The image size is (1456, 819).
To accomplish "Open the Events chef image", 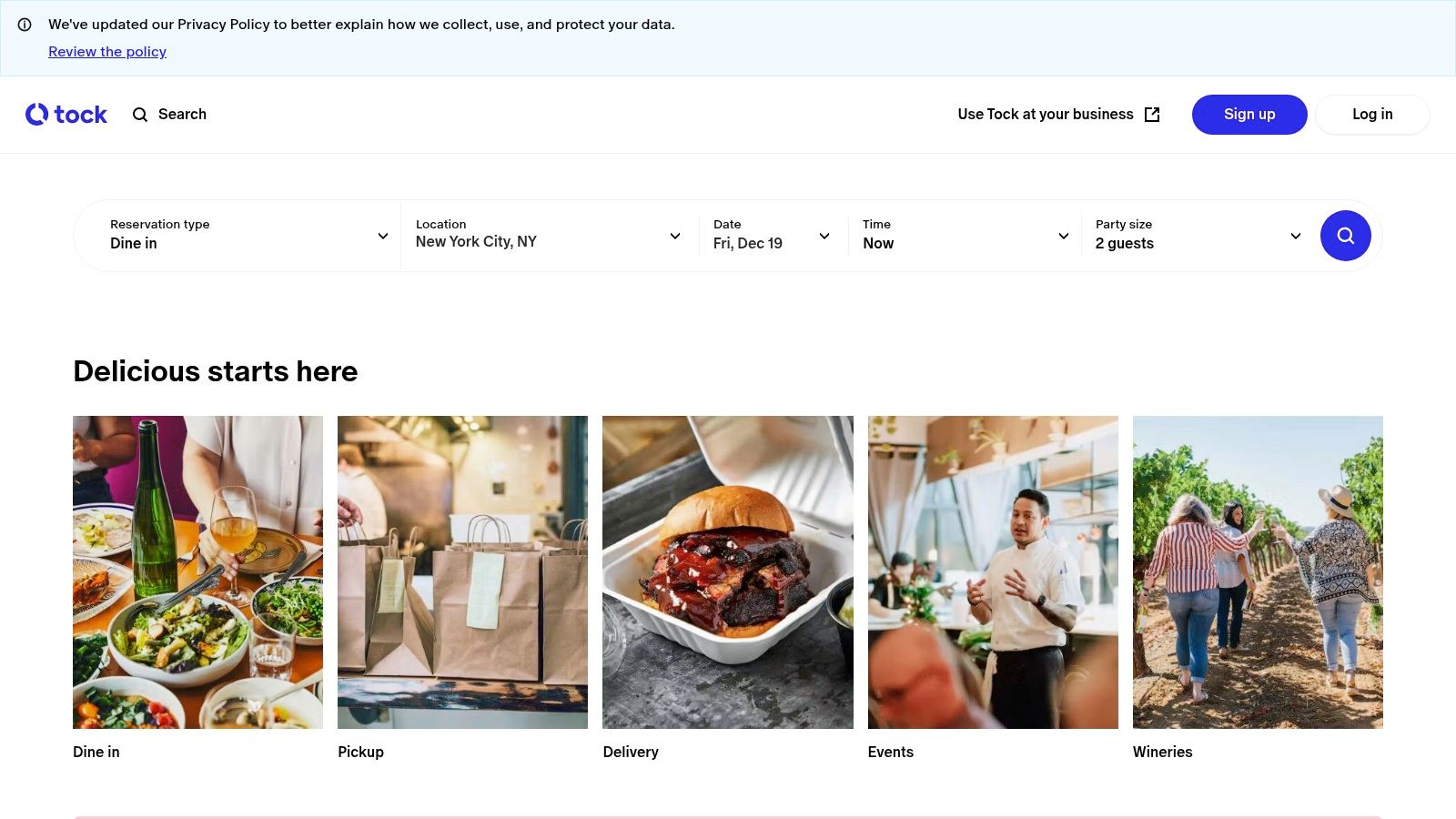I will 993,572.
